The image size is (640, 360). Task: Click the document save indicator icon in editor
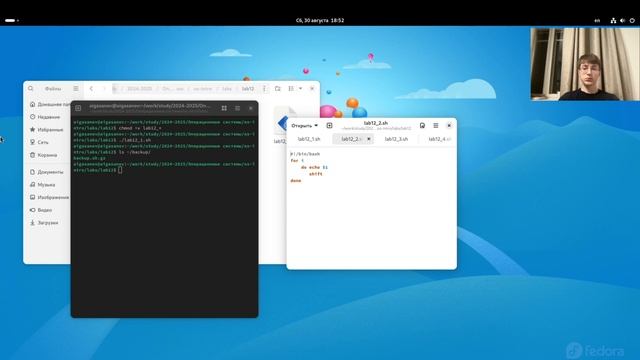(x=422, y=126)
